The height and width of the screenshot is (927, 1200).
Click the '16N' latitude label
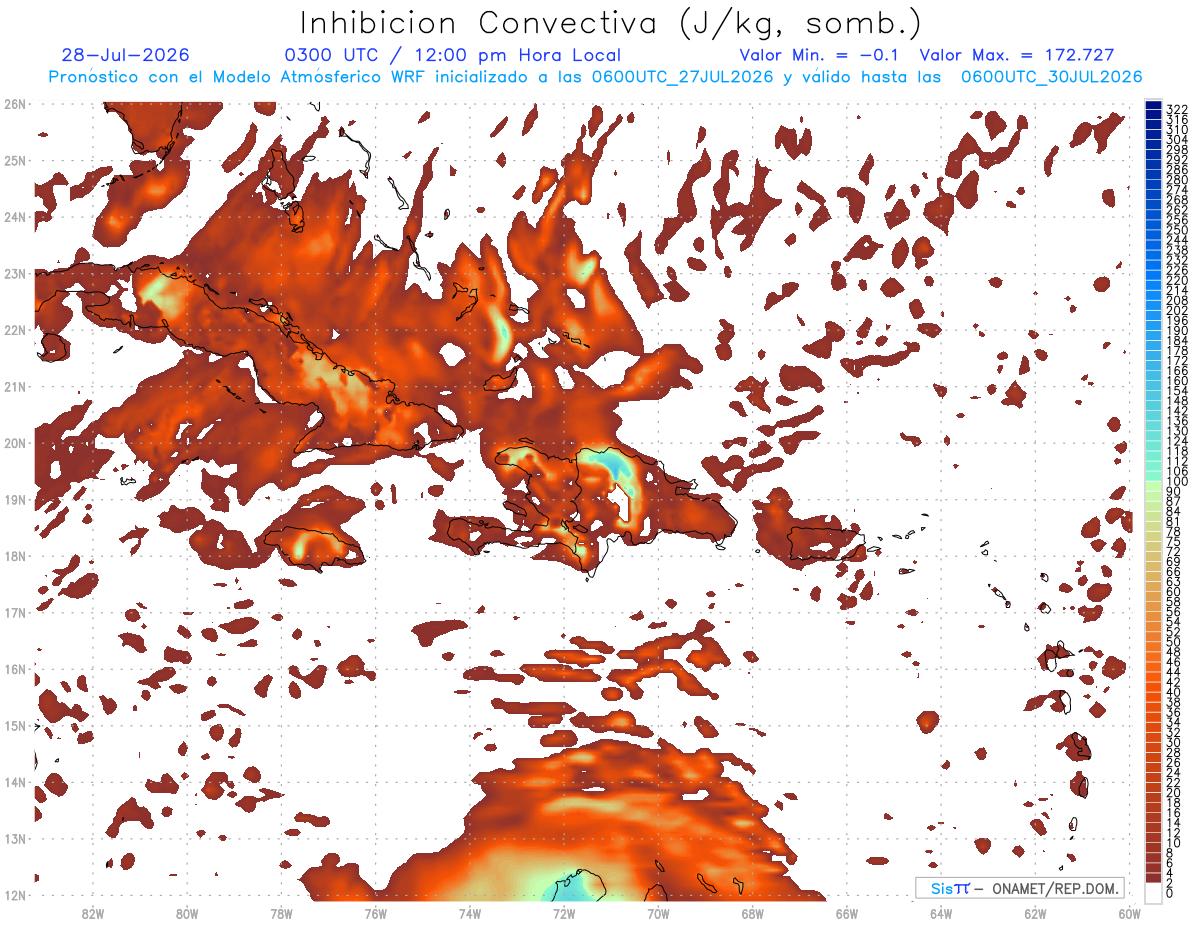click(x=15, y=669)
